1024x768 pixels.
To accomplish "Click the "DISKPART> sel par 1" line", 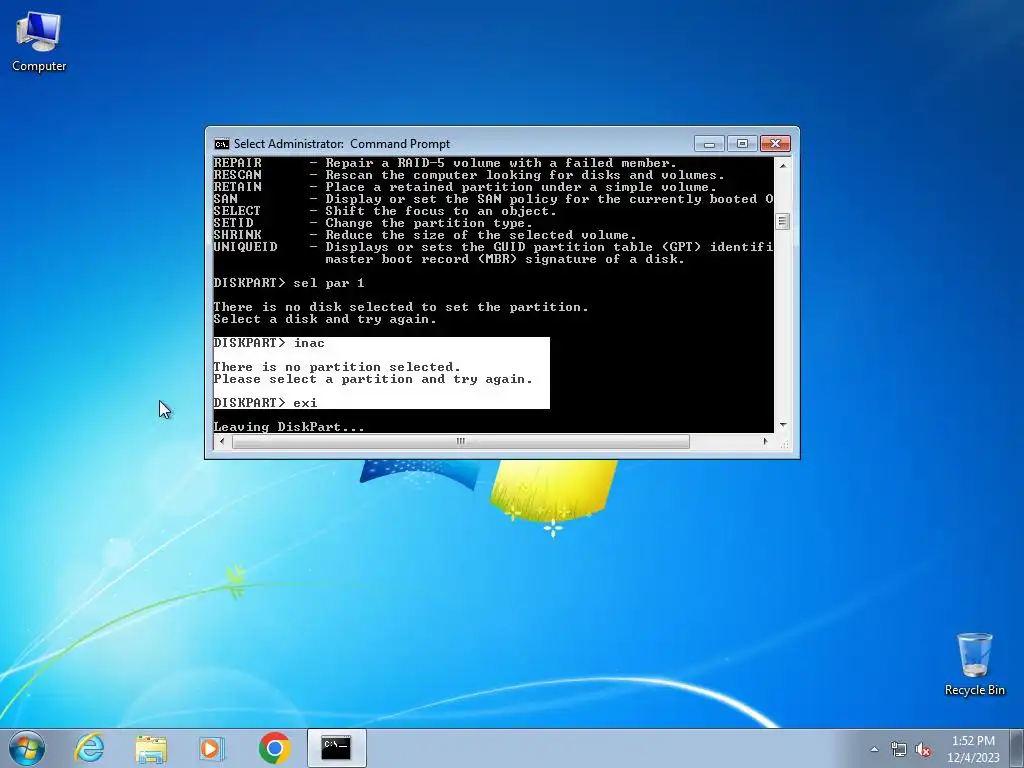I will point(289,283).
